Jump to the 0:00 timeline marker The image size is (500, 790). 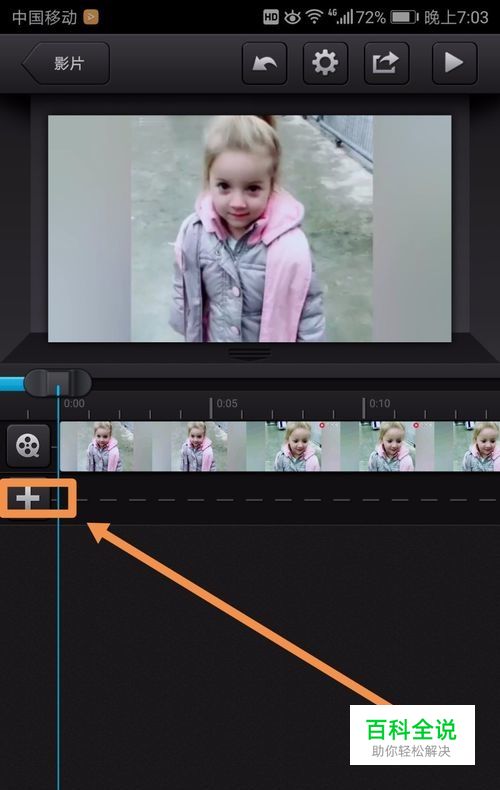pos(74,404)
